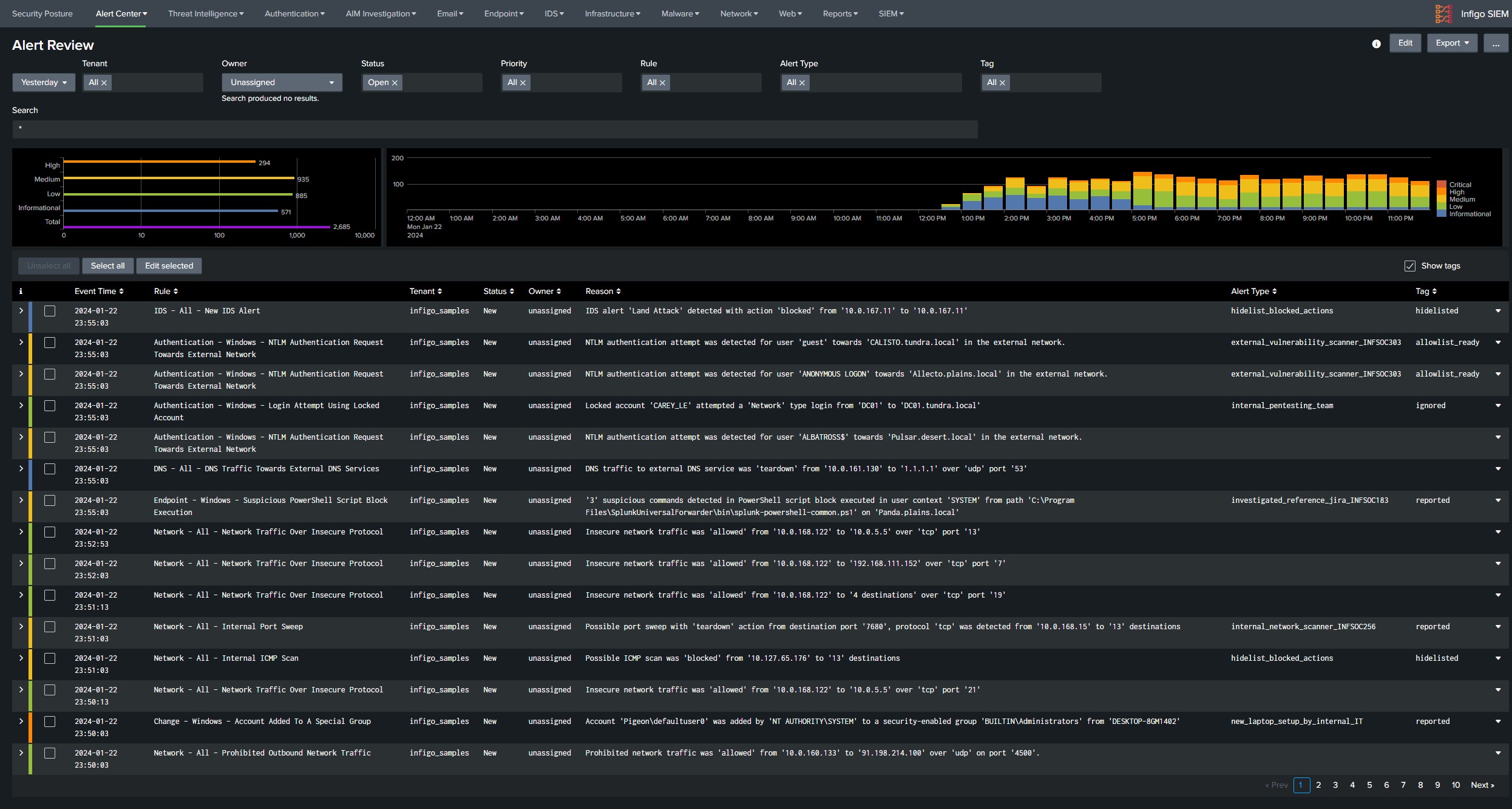Sort table by Tenant column
1512x809 pixels.
pos(425,292)
